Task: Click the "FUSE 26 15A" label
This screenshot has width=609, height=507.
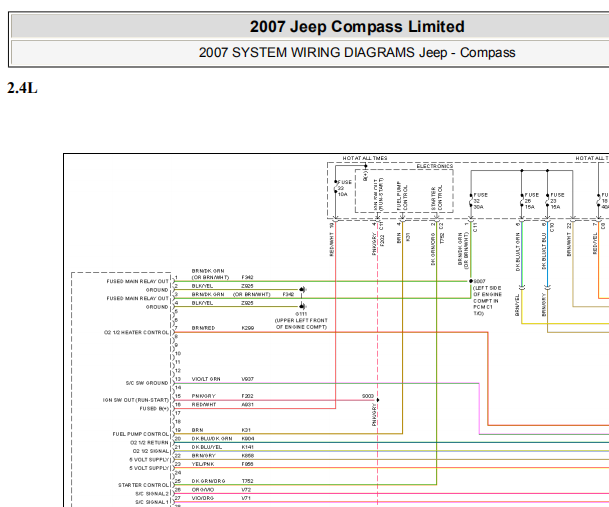Action: point(531,201)
